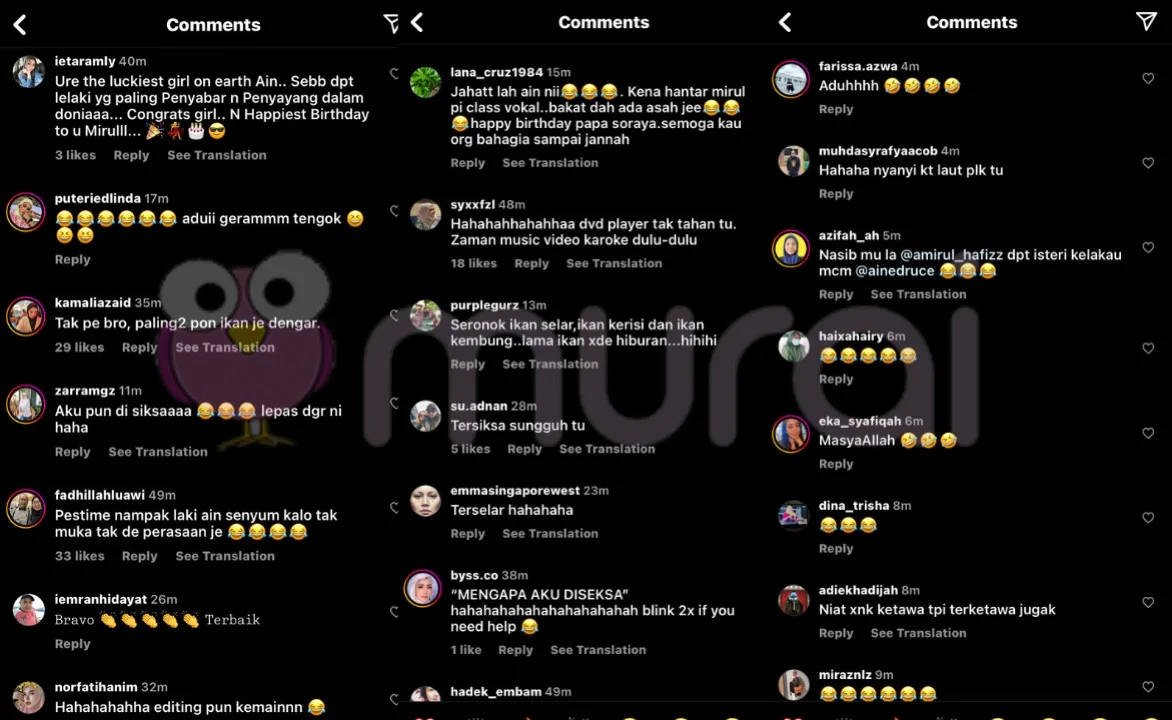Expand translation of ietaramly's comment
Viewport: 1172px width, 720px height.
click(217, 156)
